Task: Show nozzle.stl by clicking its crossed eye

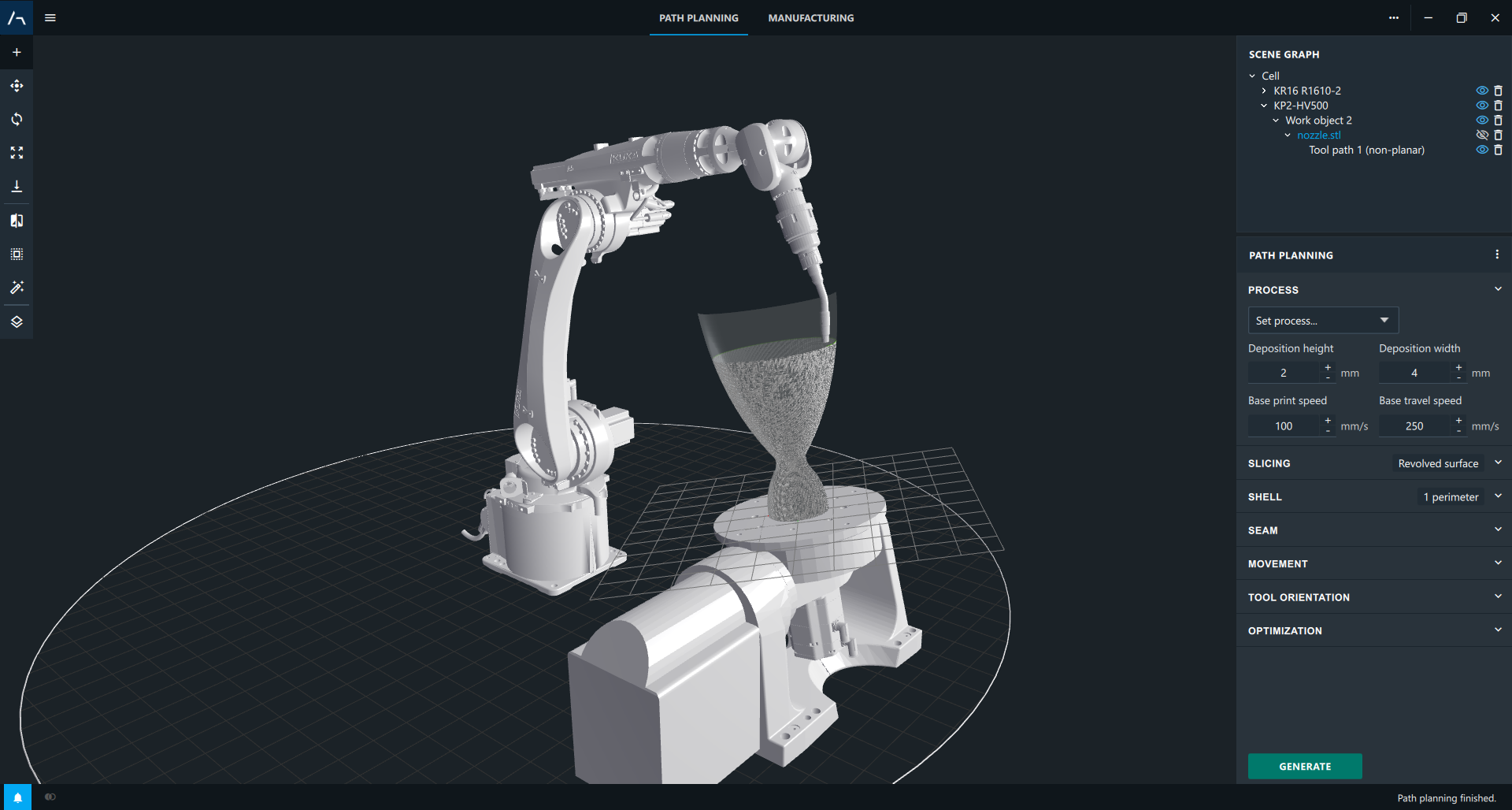Action: tap(1483, 135)
